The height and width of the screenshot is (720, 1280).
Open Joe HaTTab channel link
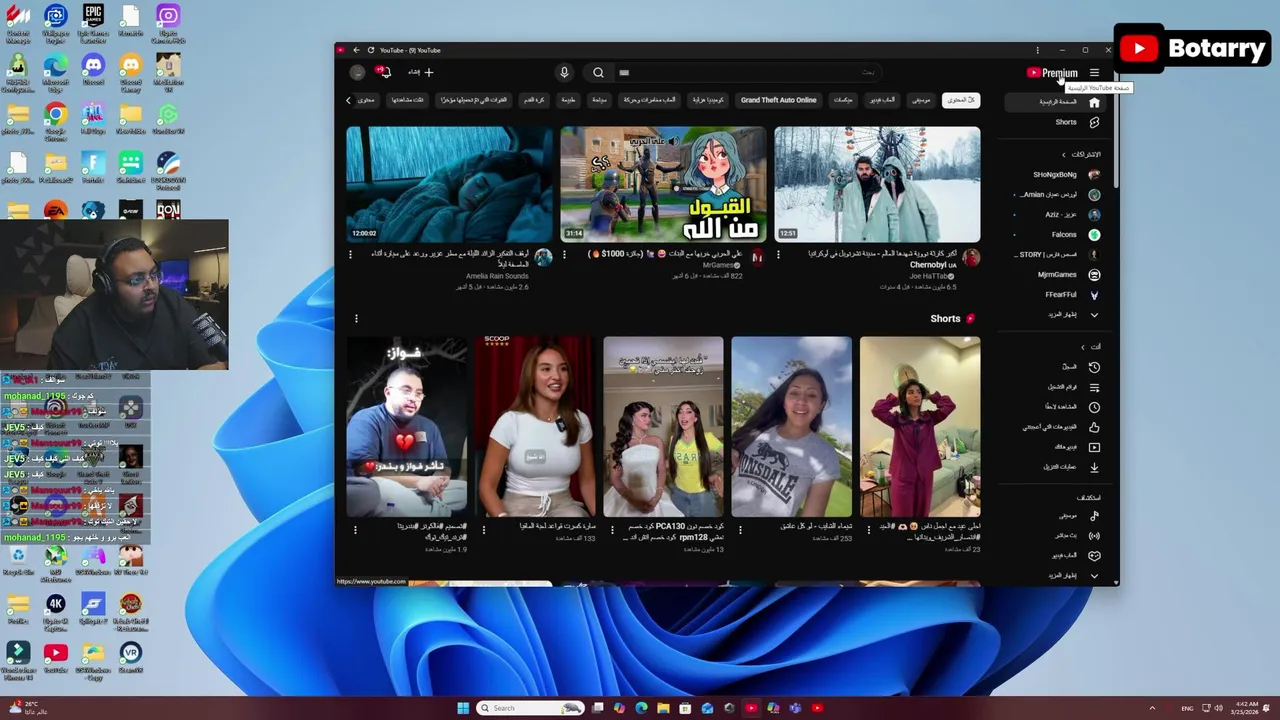pos(931,276)
